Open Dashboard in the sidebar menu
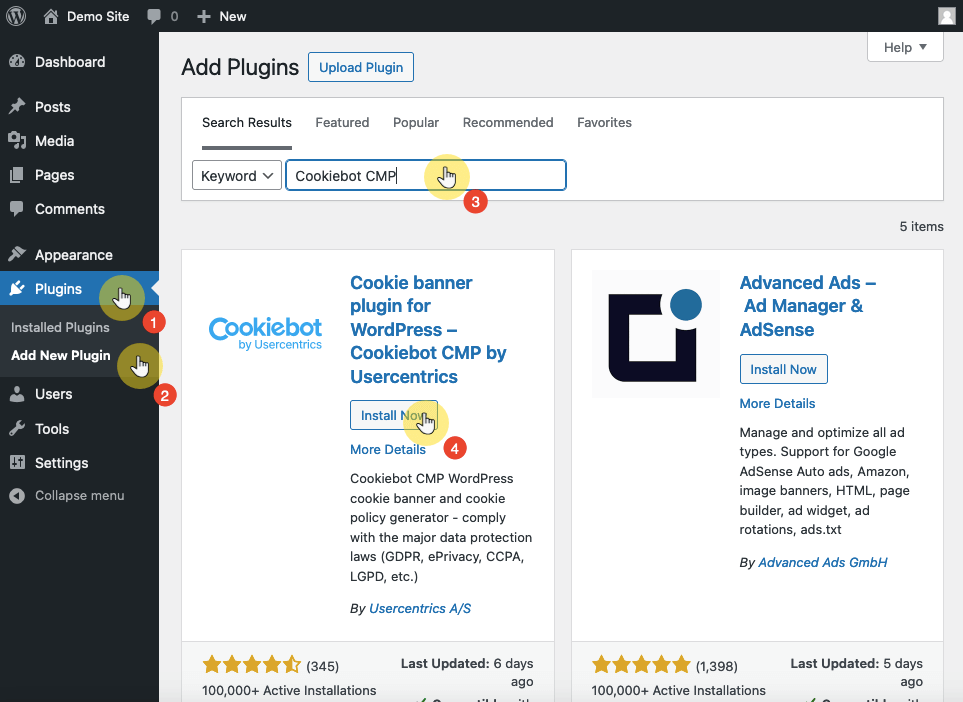This screenshot has width=963, height=702. (79, 62)
